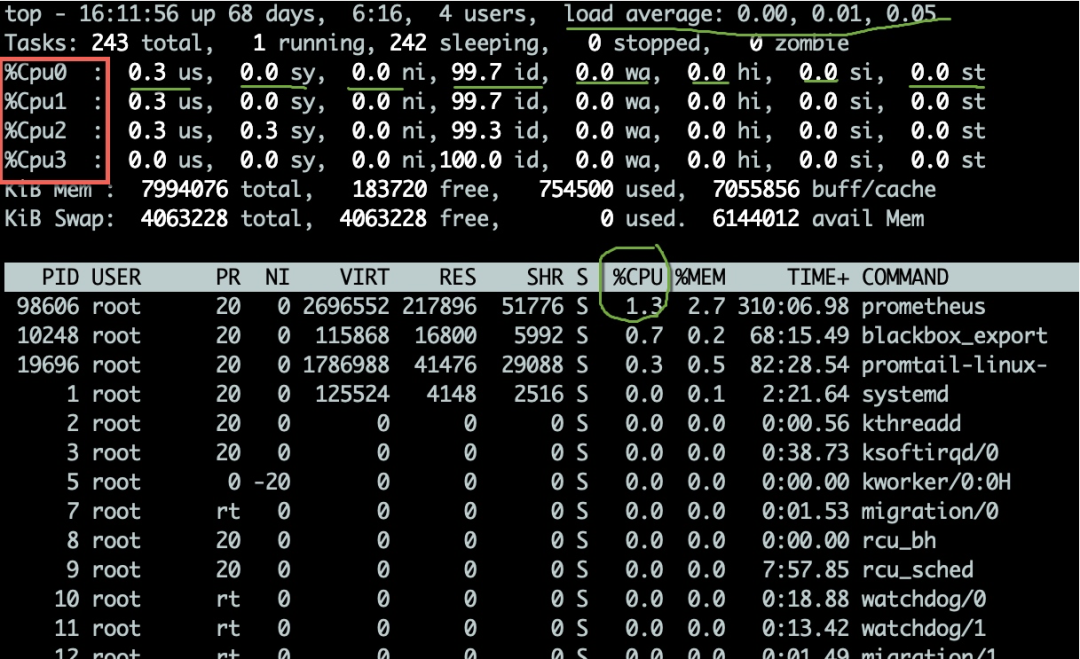Image resolution: width=1080 pixels, height=659 pixels.
Task: Select the rcu_sched process name
Action: coord(917,570)
